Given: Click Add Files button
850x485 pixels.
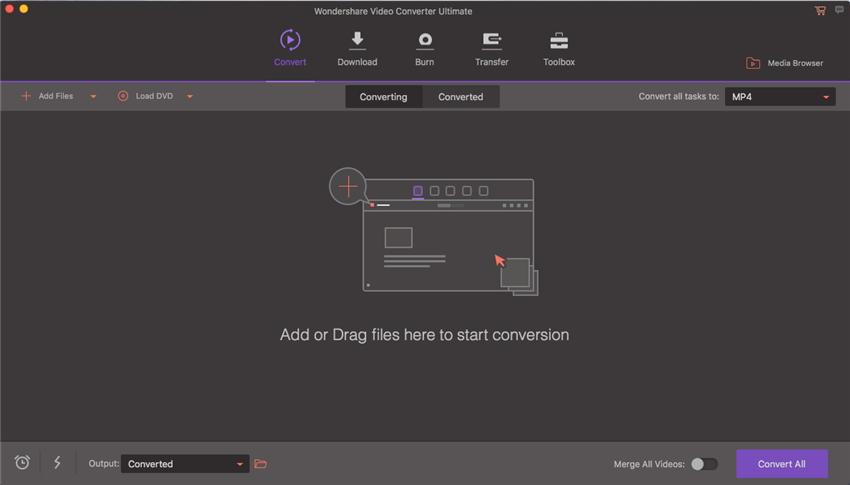Looking at the screenshot, I should (x=47, y=96).
